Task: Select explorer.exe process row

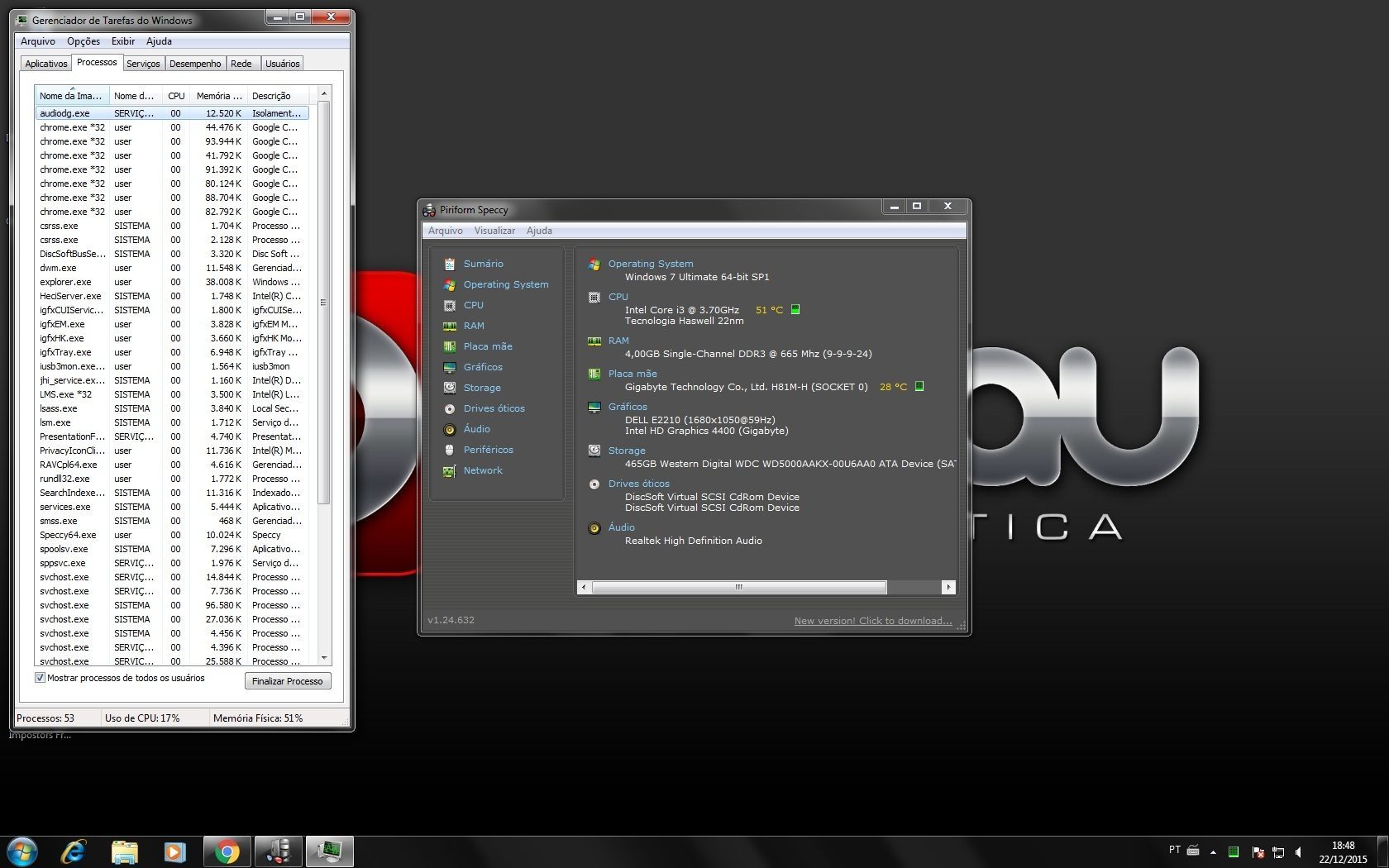Action: pos(172,282)
